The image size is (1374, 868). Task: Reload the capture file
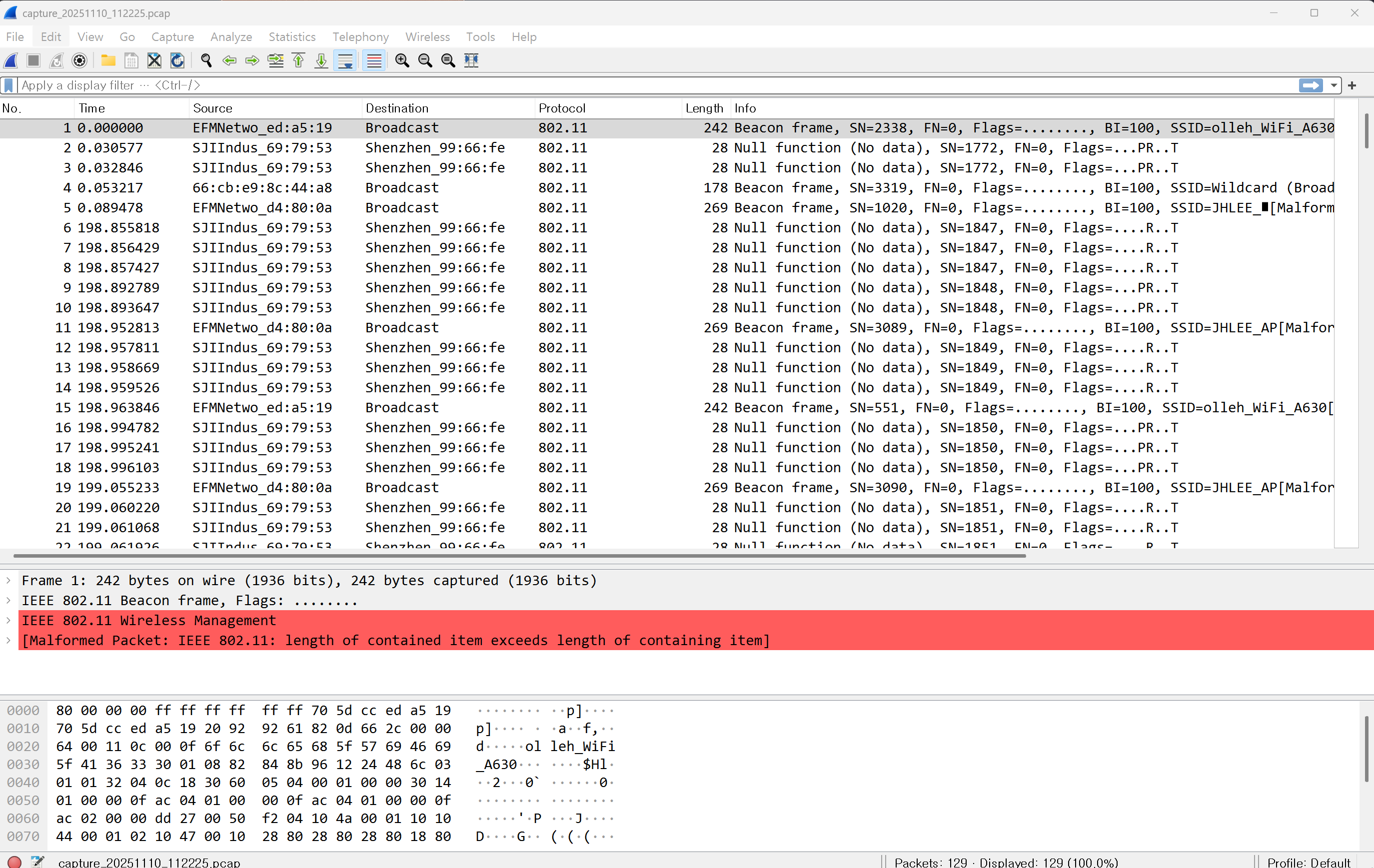(177, 60)
